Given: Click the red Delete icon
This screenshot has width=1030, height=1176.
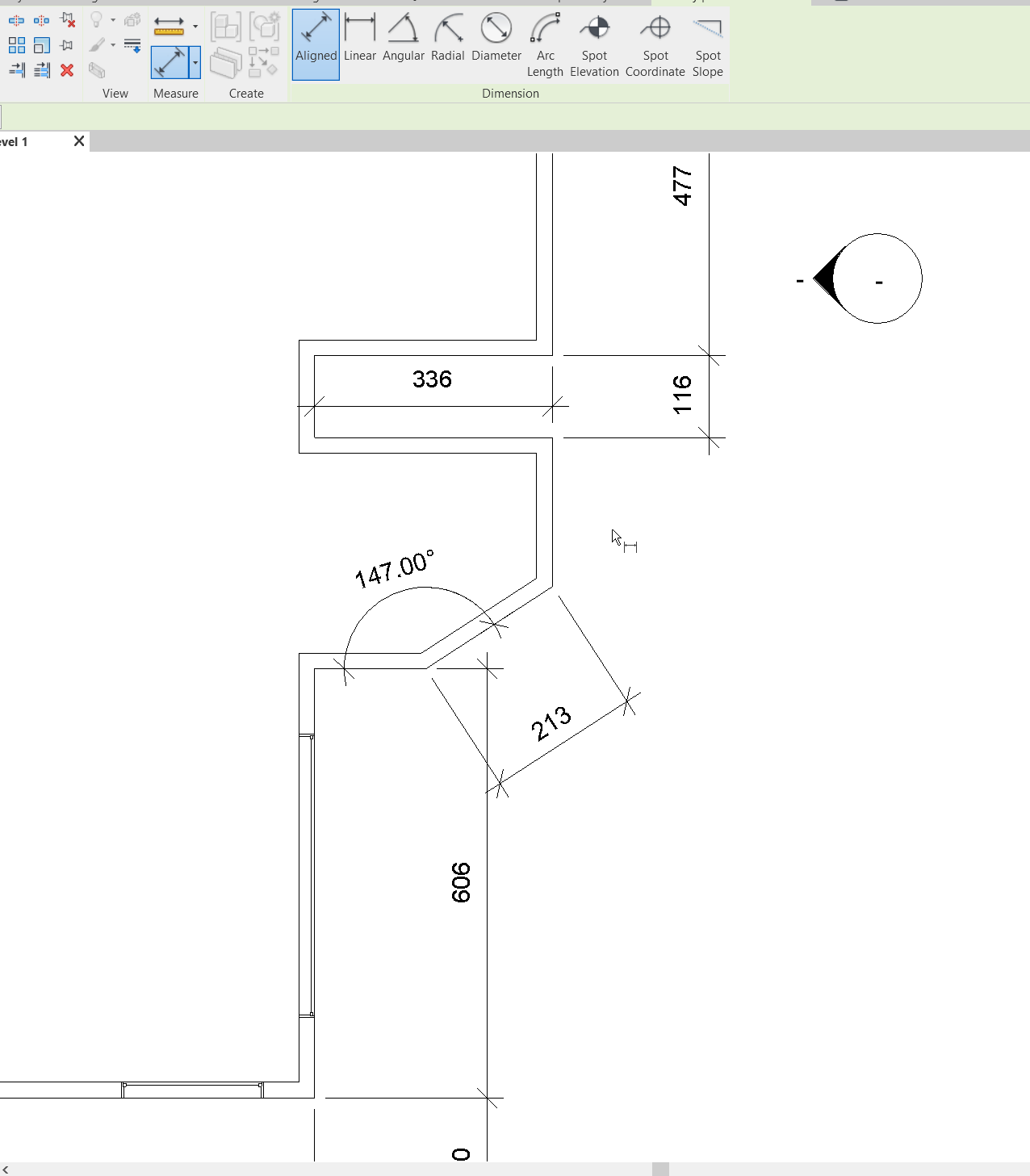Looking at the screenshot, I should click(67, 70).
